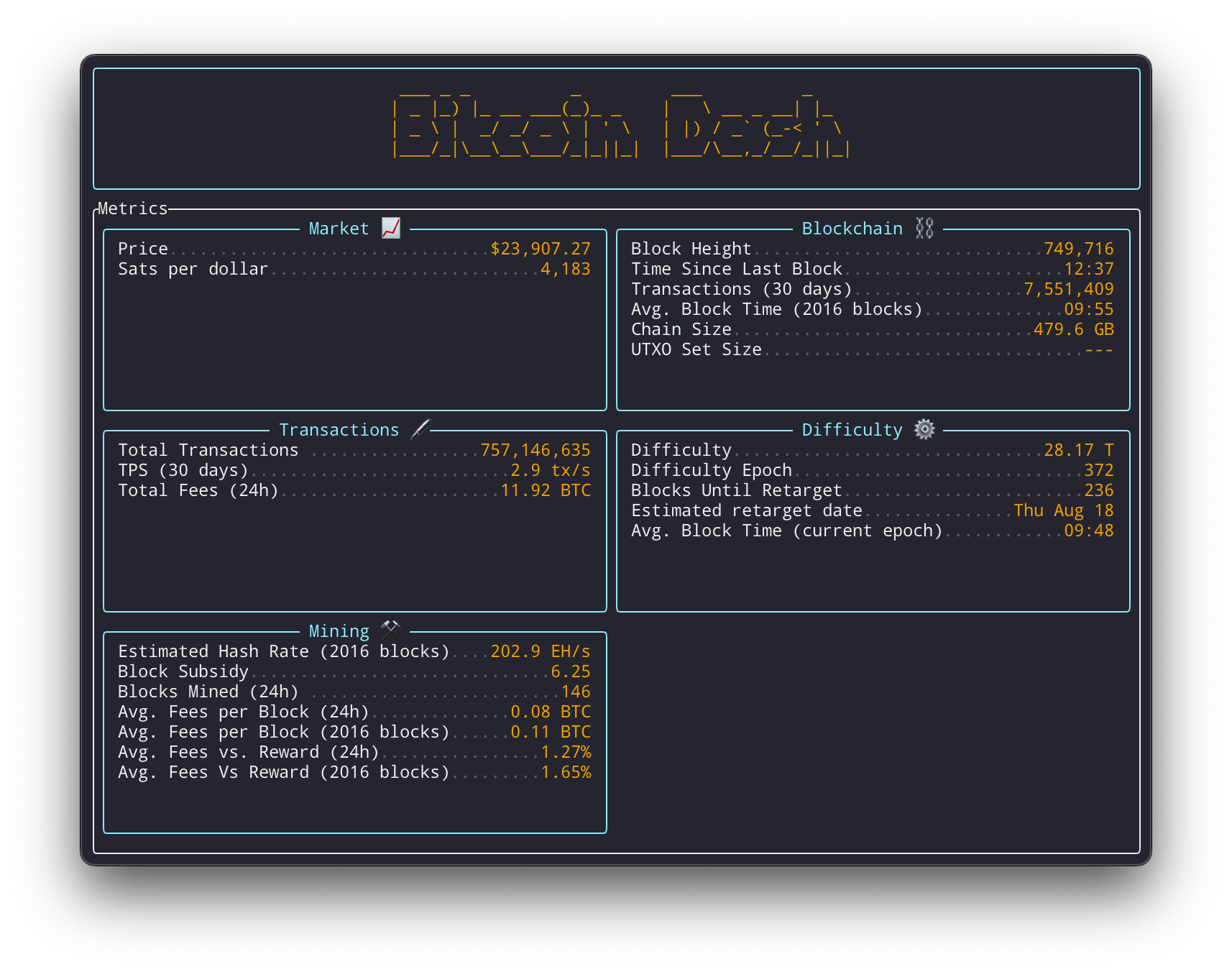
Task: Select the Blockchain panel heading
Action: [x=852, y=229]
